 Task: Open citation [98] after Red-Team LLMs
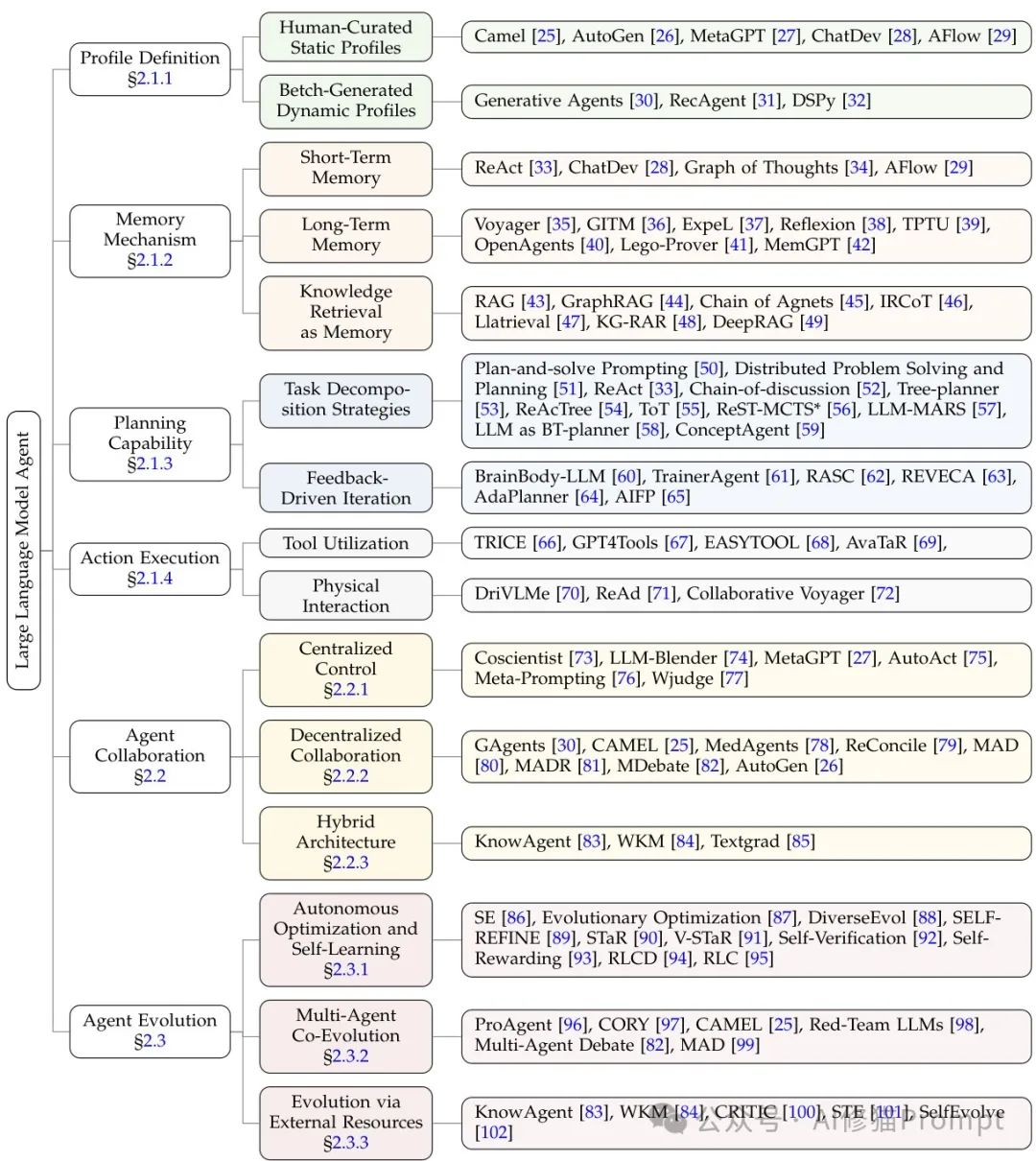[965, 1025]
